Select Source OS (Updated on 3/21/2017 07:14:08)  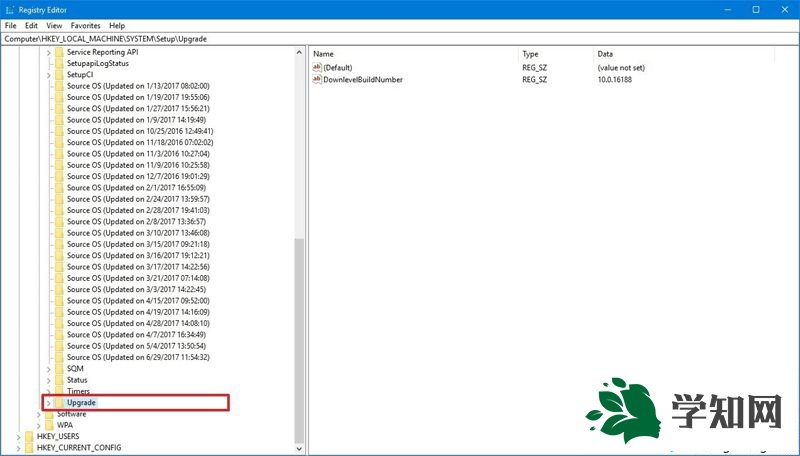point(138,278)
